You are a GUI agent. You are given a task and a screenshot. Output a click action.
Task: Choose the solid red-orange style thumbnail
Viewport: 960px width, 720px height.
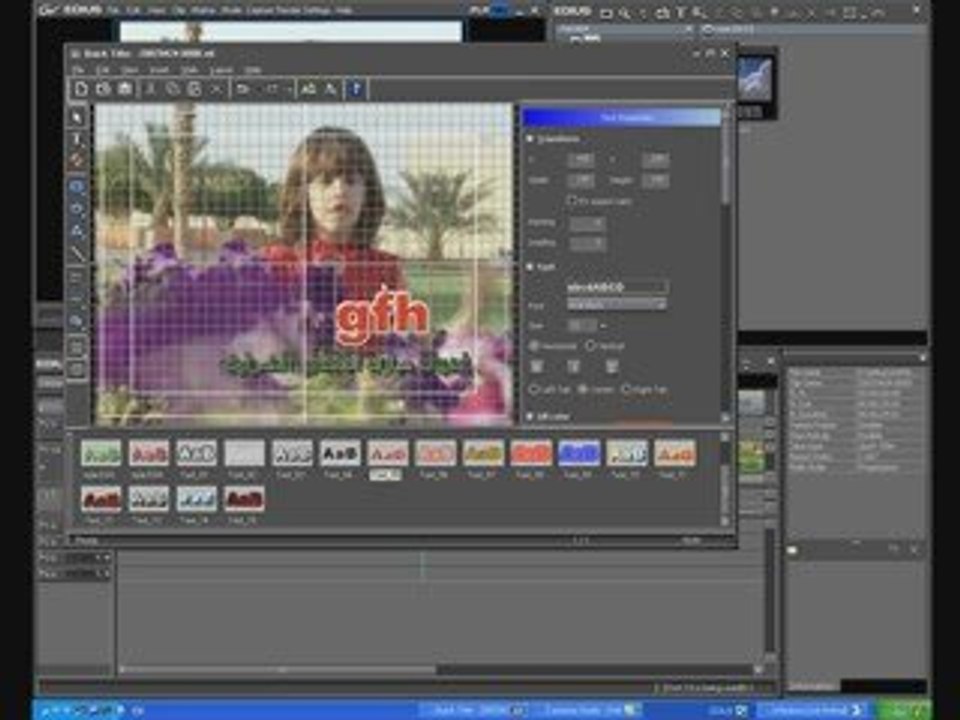(x=531, y=453)
